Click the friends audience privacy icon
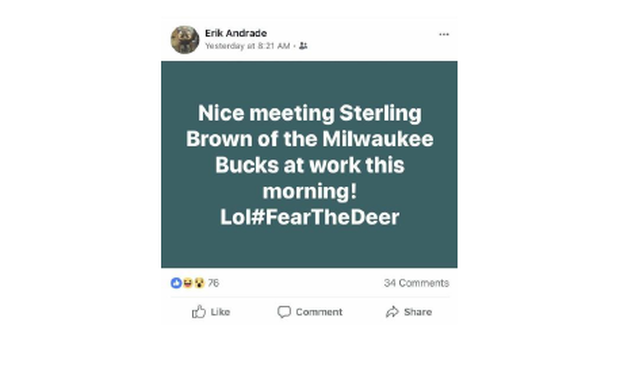The image size is (620, 375). pos(303,46)
